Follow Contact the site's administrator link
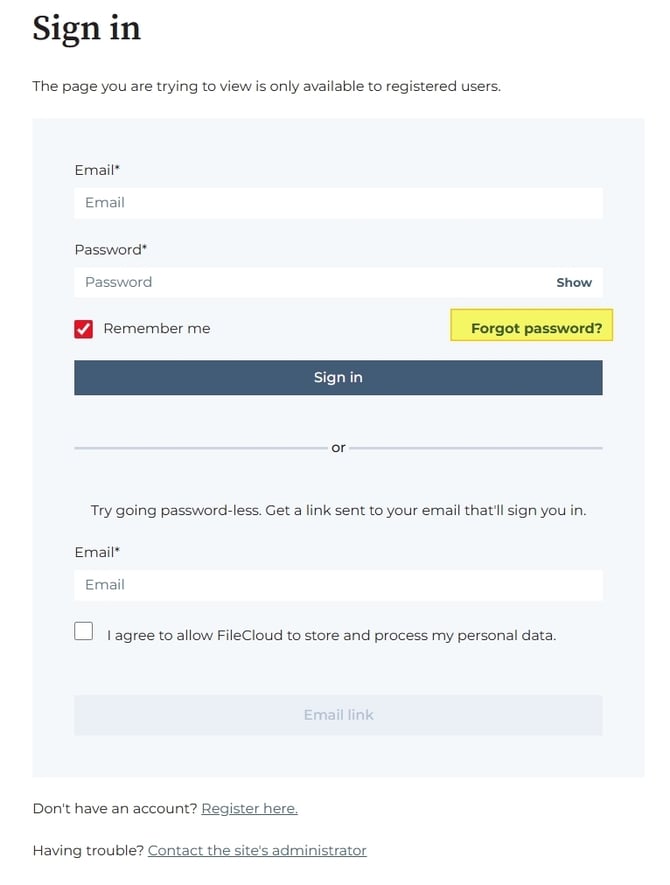The height and width of the screenshot is (885, 670). (257, 851)
